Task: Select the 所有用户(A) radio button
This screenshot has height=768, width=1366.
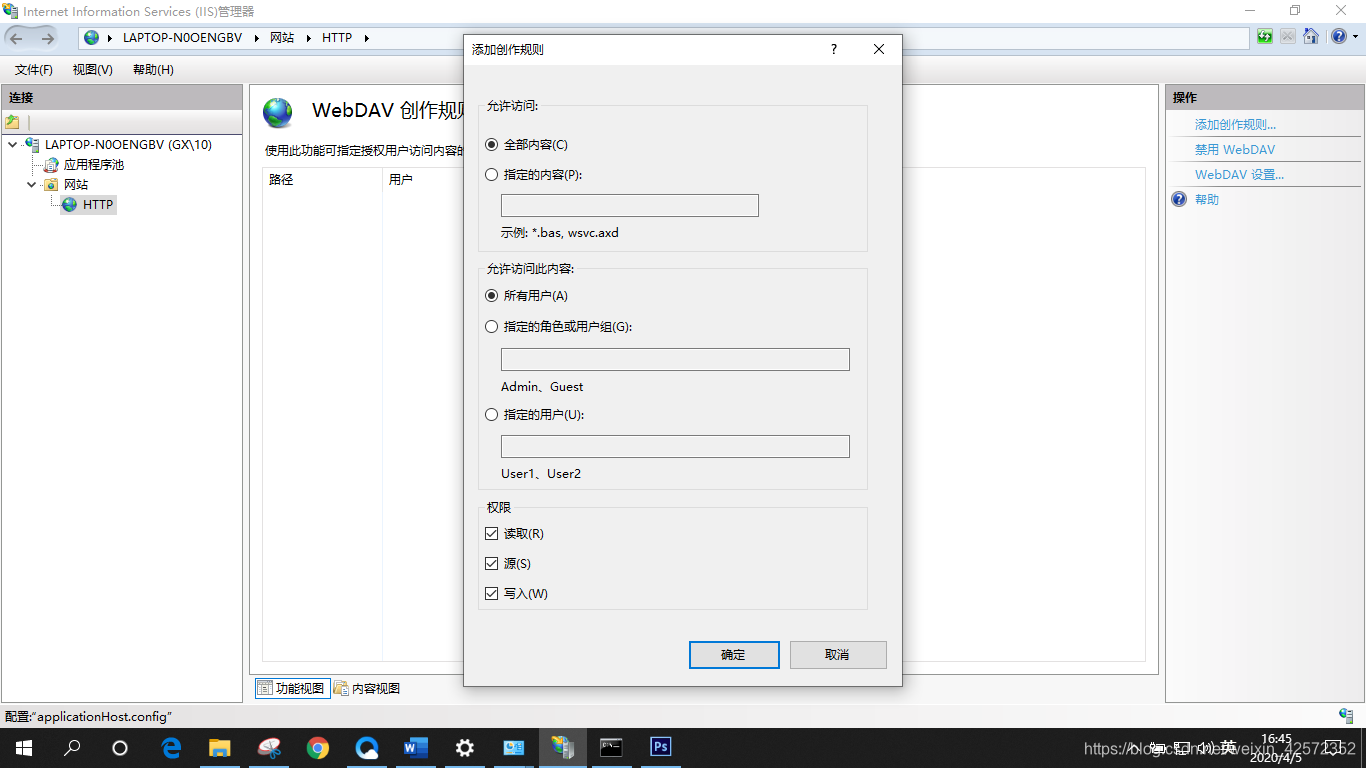Action: click(x=491, y=296)
